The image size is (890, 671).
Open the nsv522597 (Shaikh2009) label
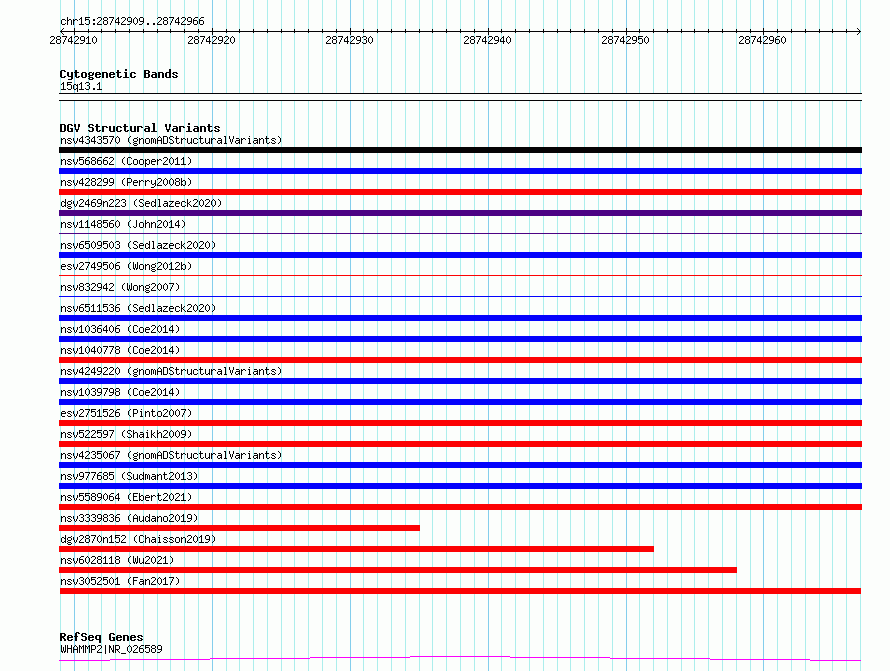(x=126, y=434)
